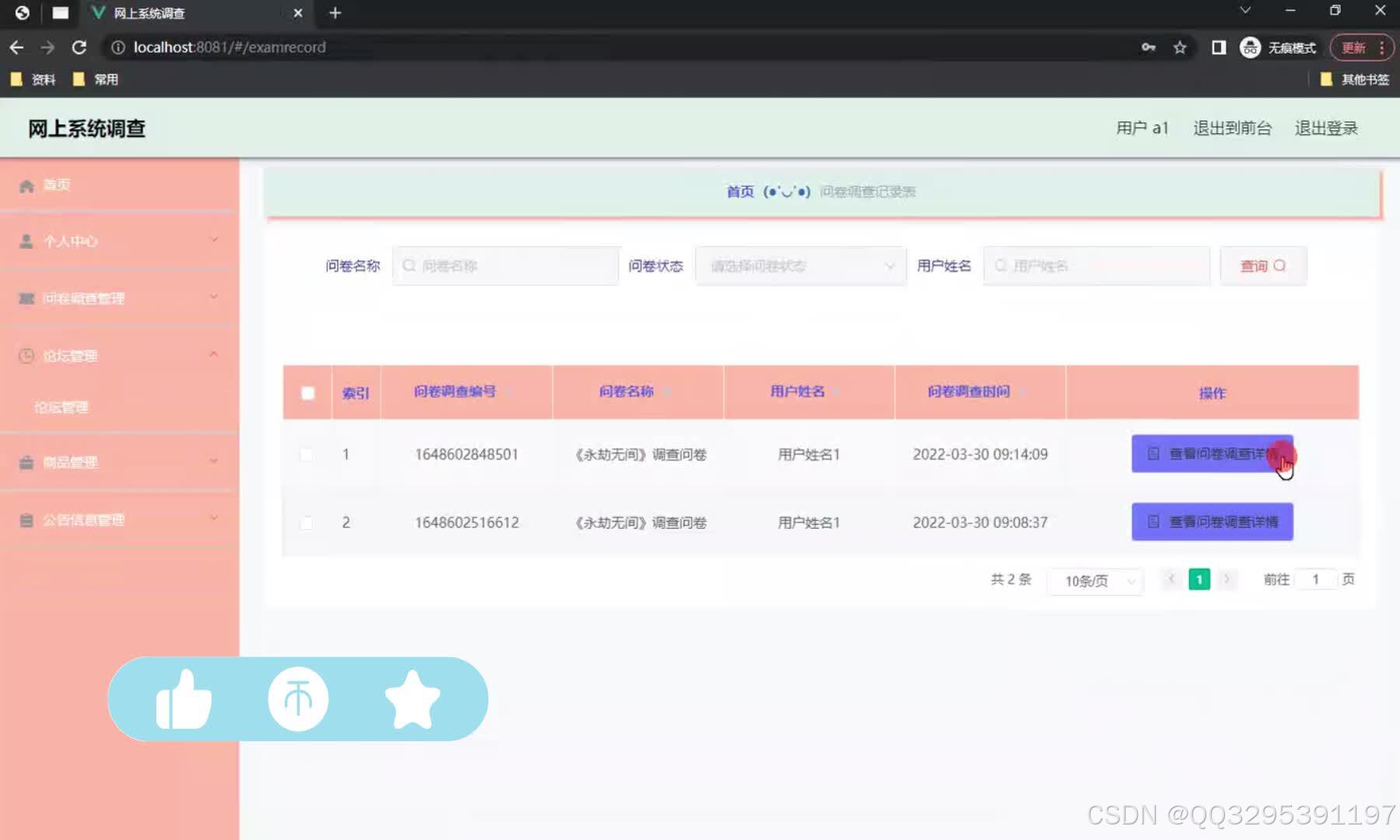This screenshot has height=840, width=1400.
Task: Click the next page arrow
Action: pos(1227,579)
